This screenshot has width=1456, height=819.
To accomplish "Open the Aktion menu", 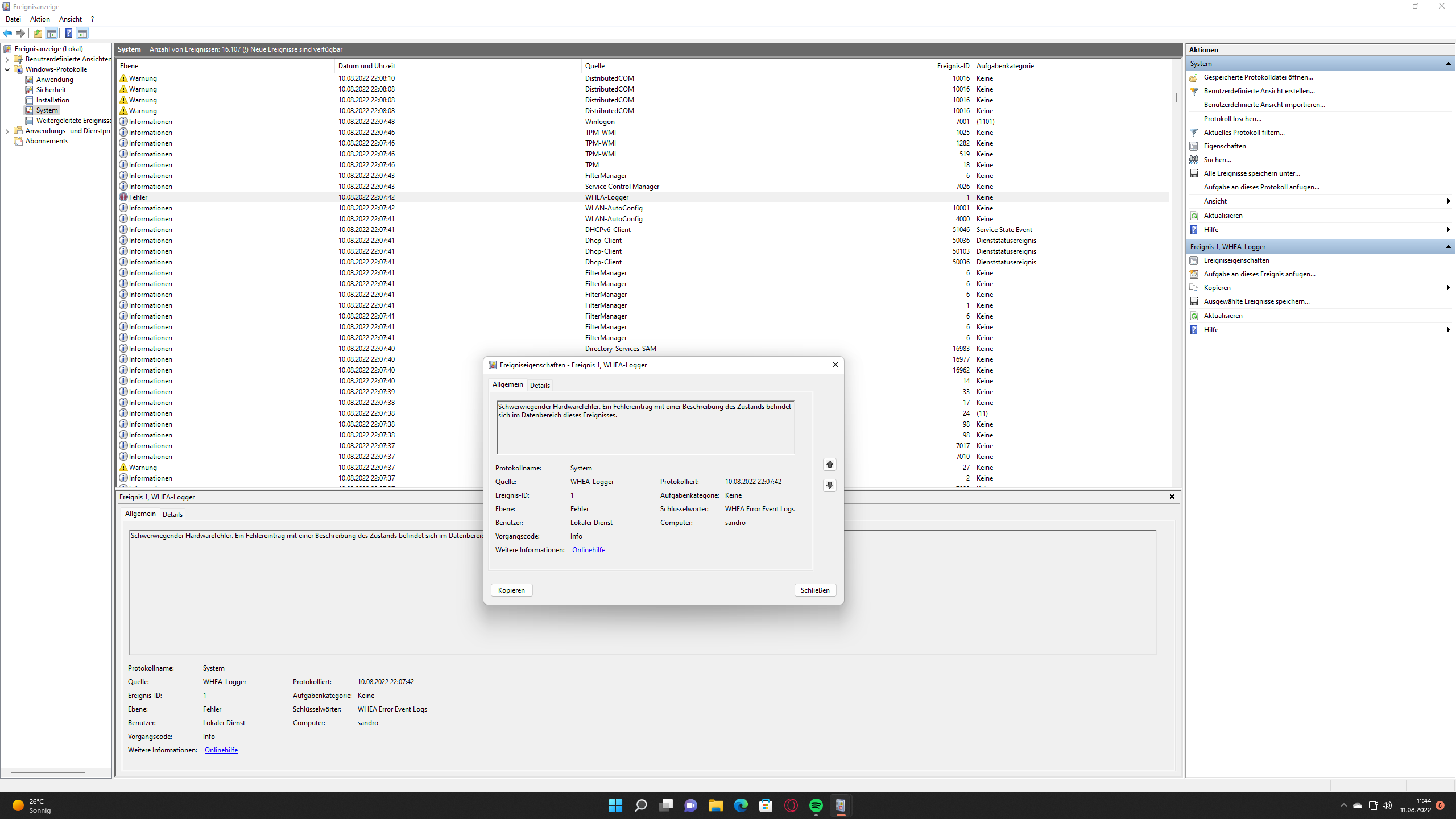I will click(x=40, y=19).
